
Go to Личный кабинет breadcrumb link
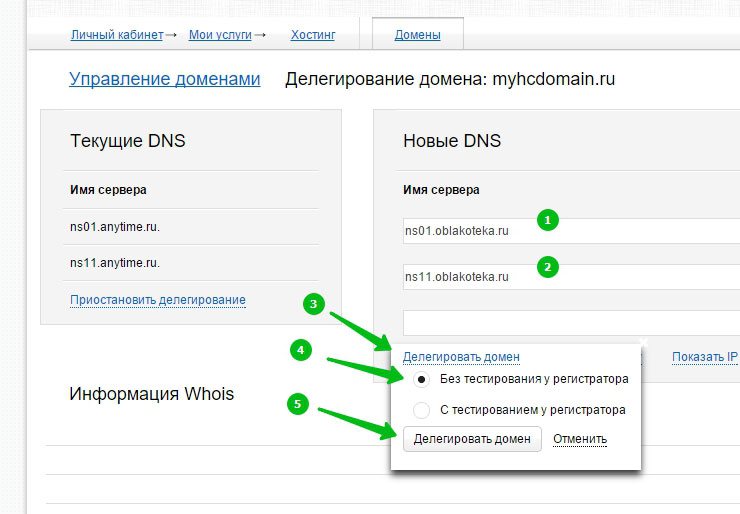[x=116, y=35]
